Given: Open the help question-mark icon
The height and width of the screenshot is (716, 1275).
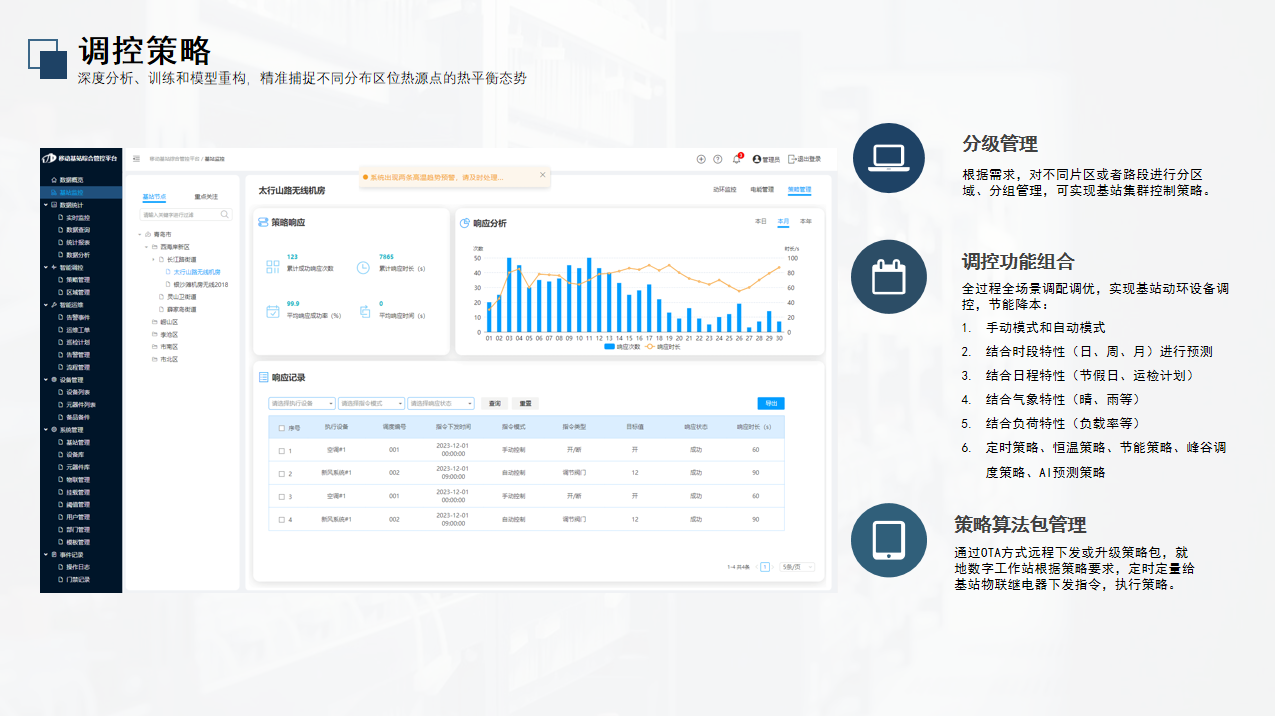Looking at the screenshot, I should tap(717, 159).
